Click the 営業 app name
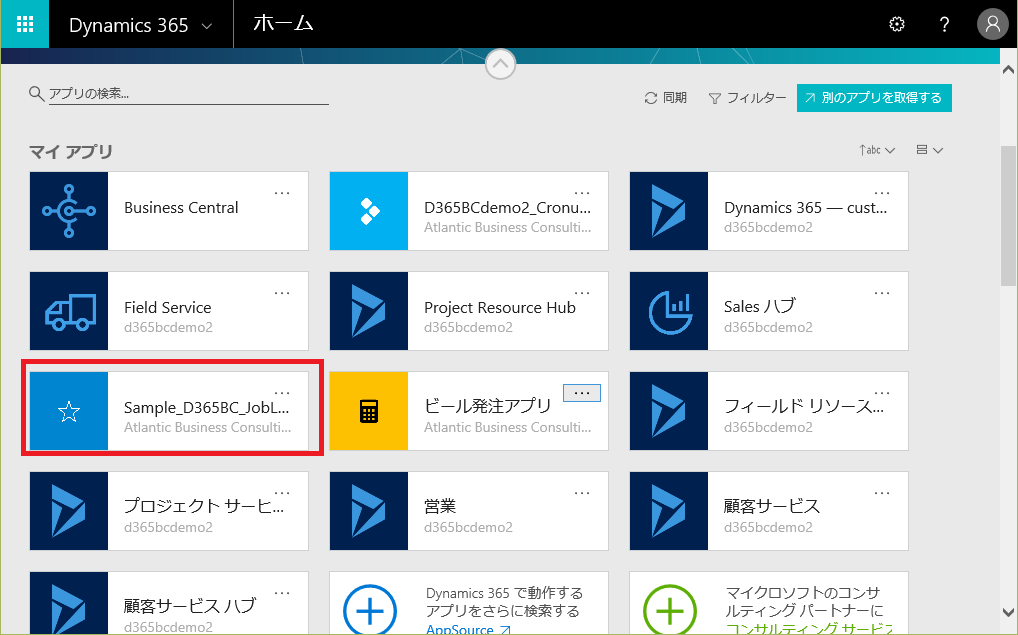Image resolution: width=1018 pixels, height=635 pixels. [440, 506]
